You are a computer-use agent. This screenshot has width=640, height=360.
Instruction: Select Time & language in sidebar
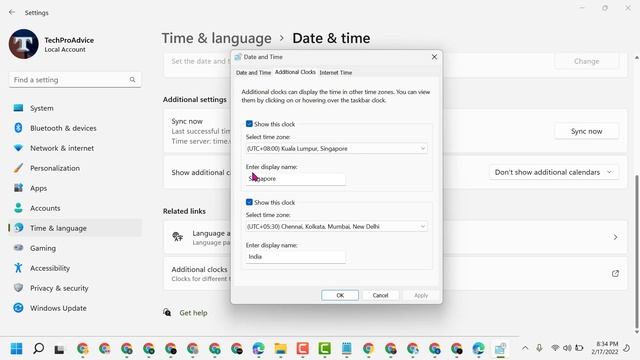(x=75, y=228)
